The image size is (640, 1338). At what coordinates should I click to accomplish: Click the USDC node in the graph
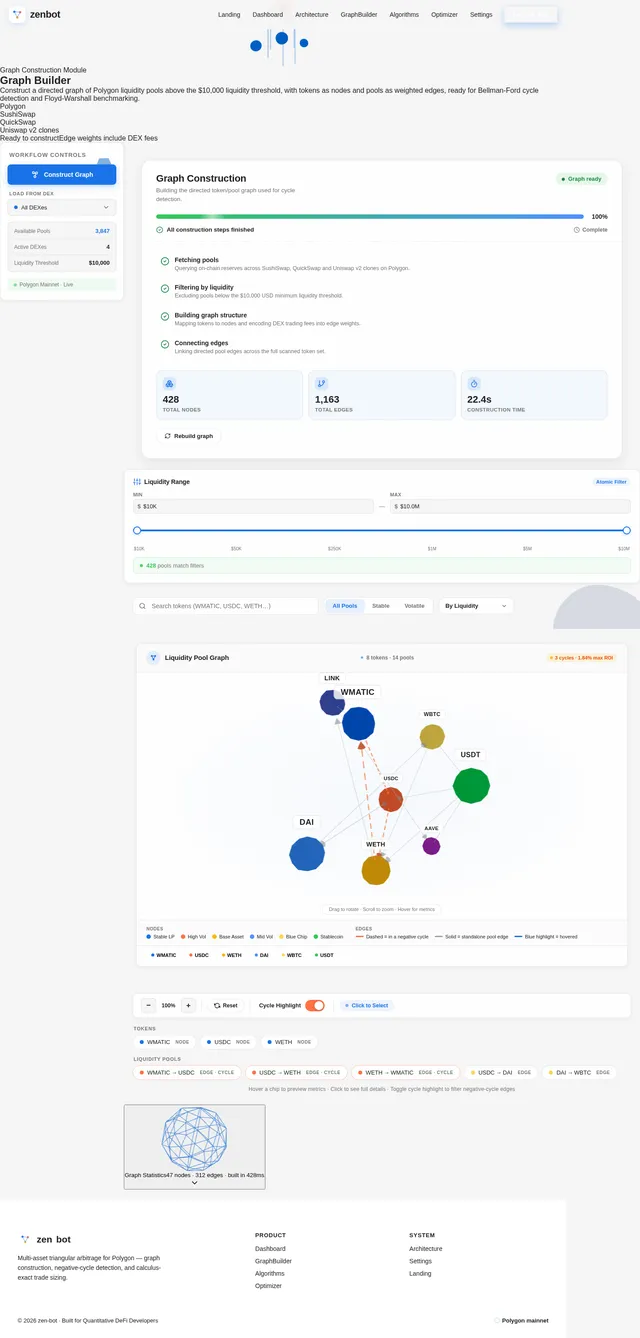391,799
